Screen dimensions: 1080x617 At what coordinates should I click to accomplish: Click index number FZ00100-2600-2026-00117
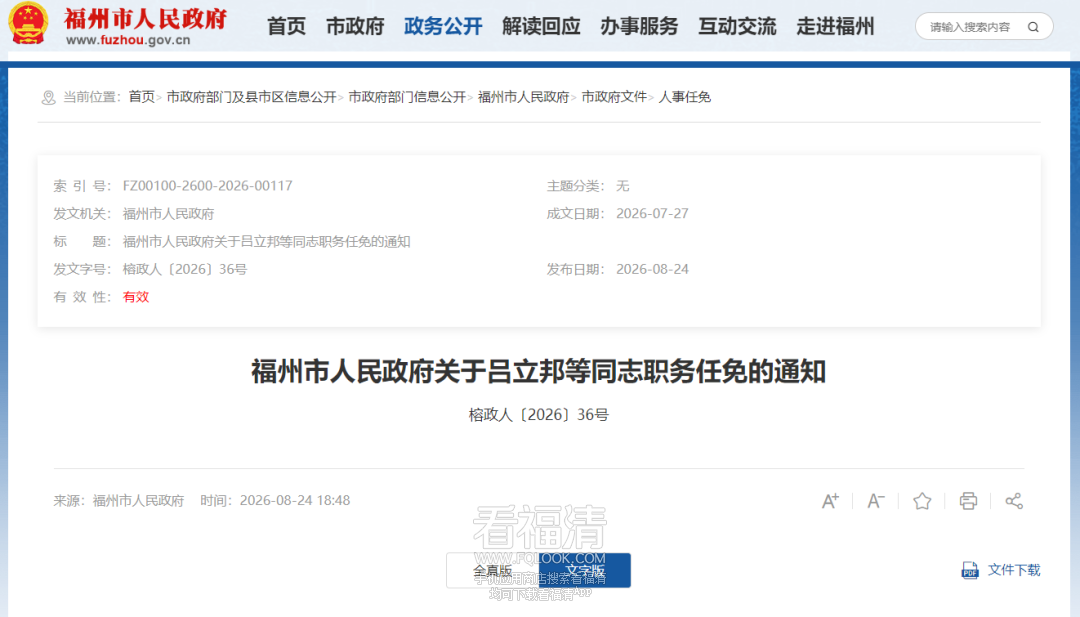click(x=207, y=186)
